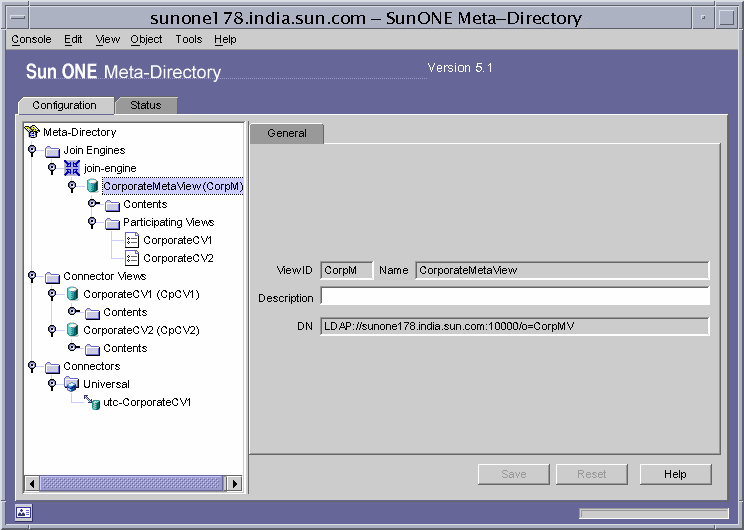Click the DN field with LDAP URL

coord(515,326)
